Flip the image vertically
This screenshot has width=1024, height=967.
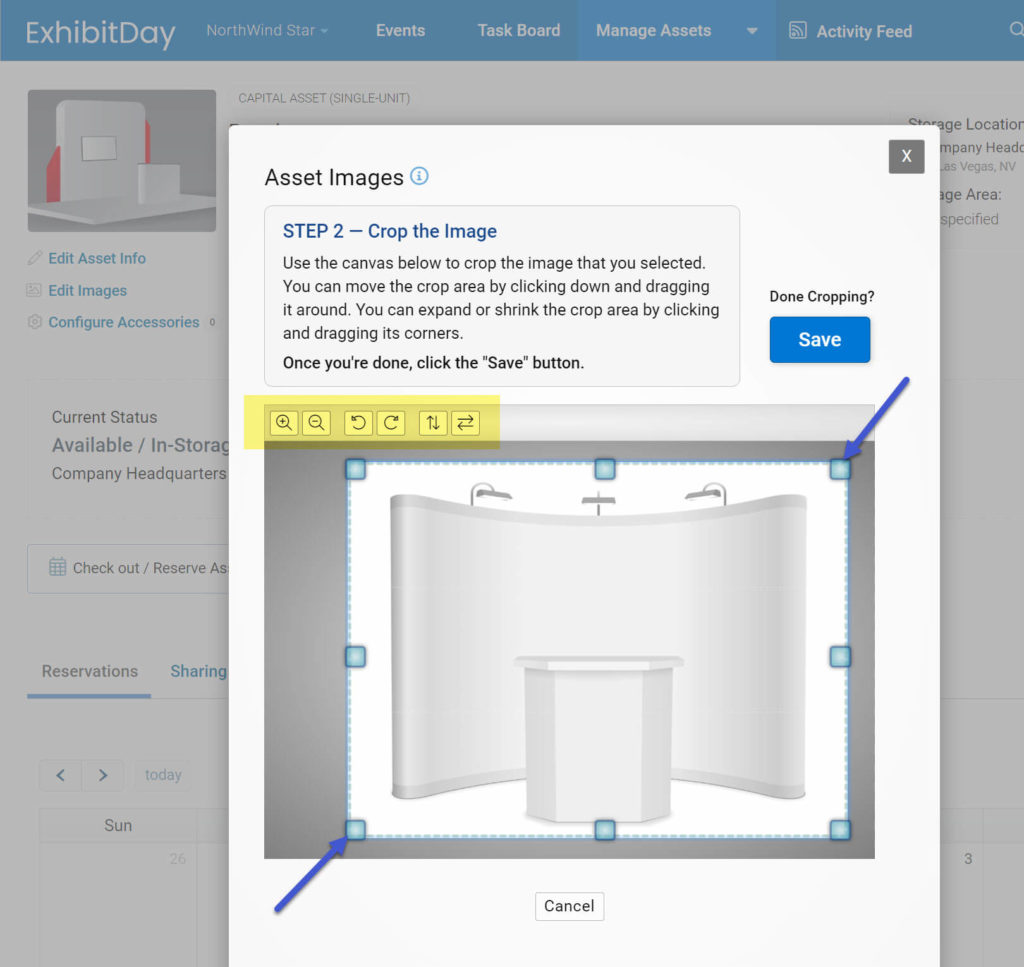click(x=432, y=422)
